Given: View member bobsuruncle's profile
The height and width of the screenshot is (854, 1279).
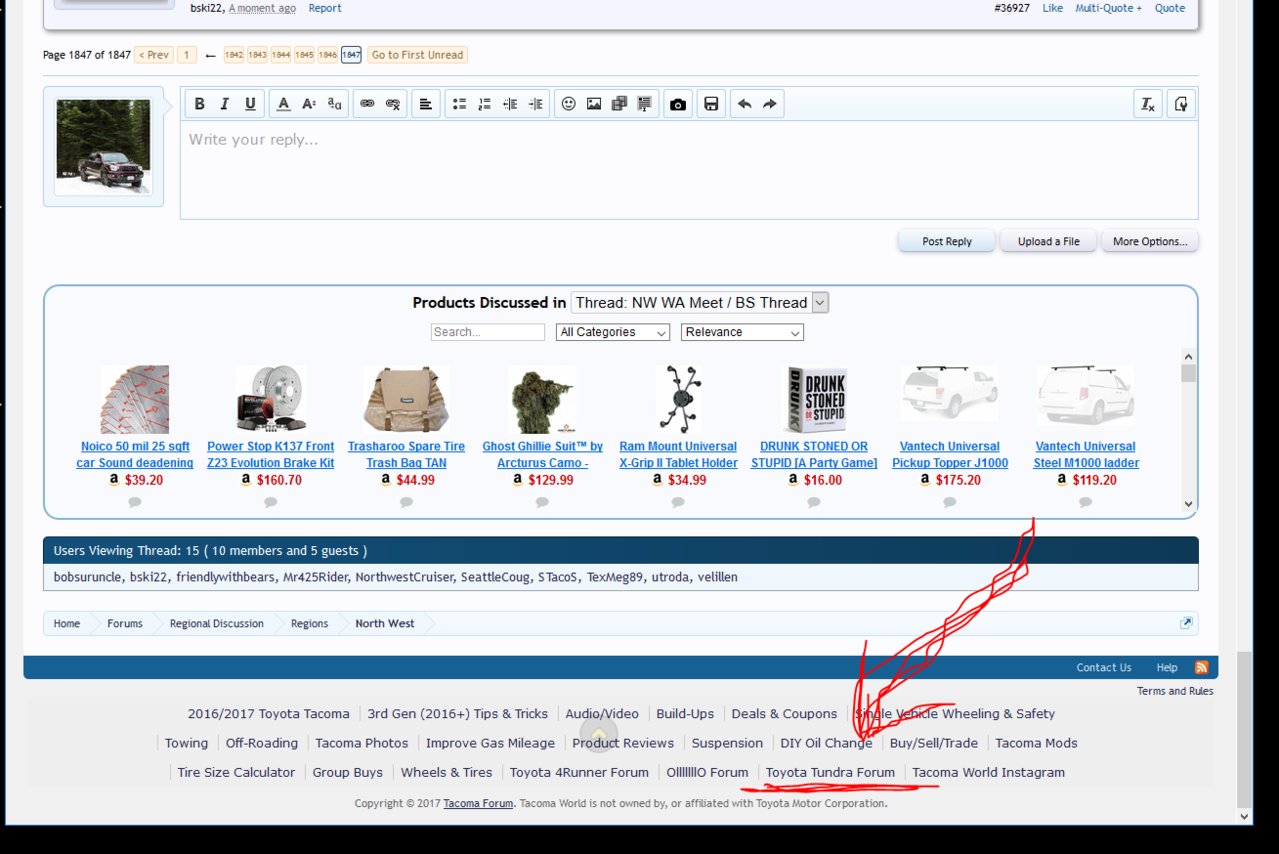Looking at the screenshot, I should (88, 577).
